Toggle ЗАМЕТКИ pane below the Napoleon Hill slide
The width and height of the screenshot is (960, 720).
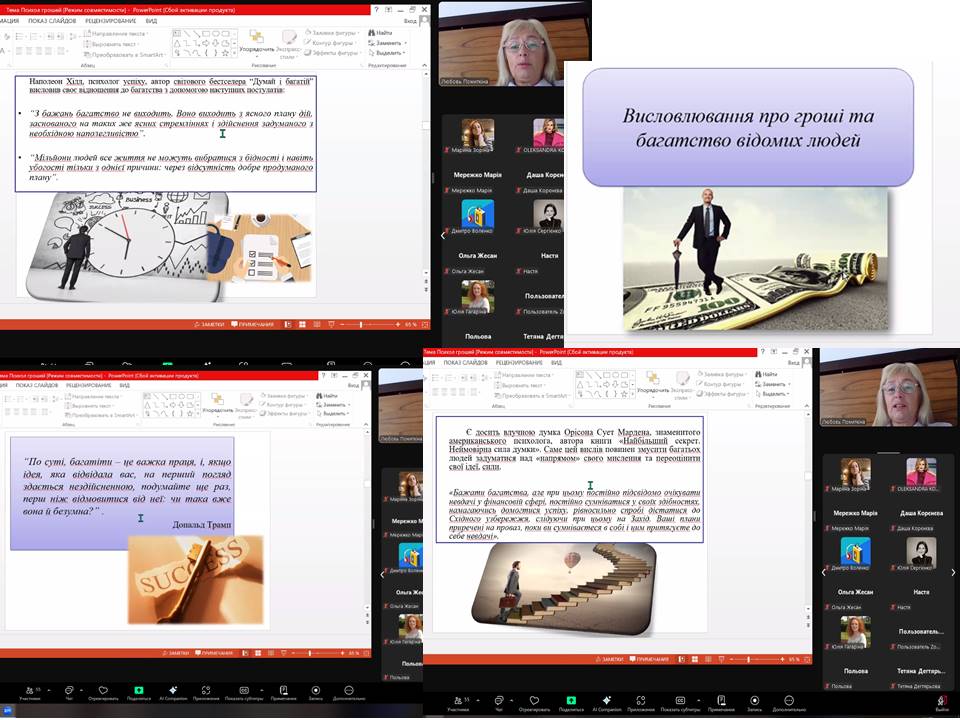pyautogui.click(x=209, y=324)
